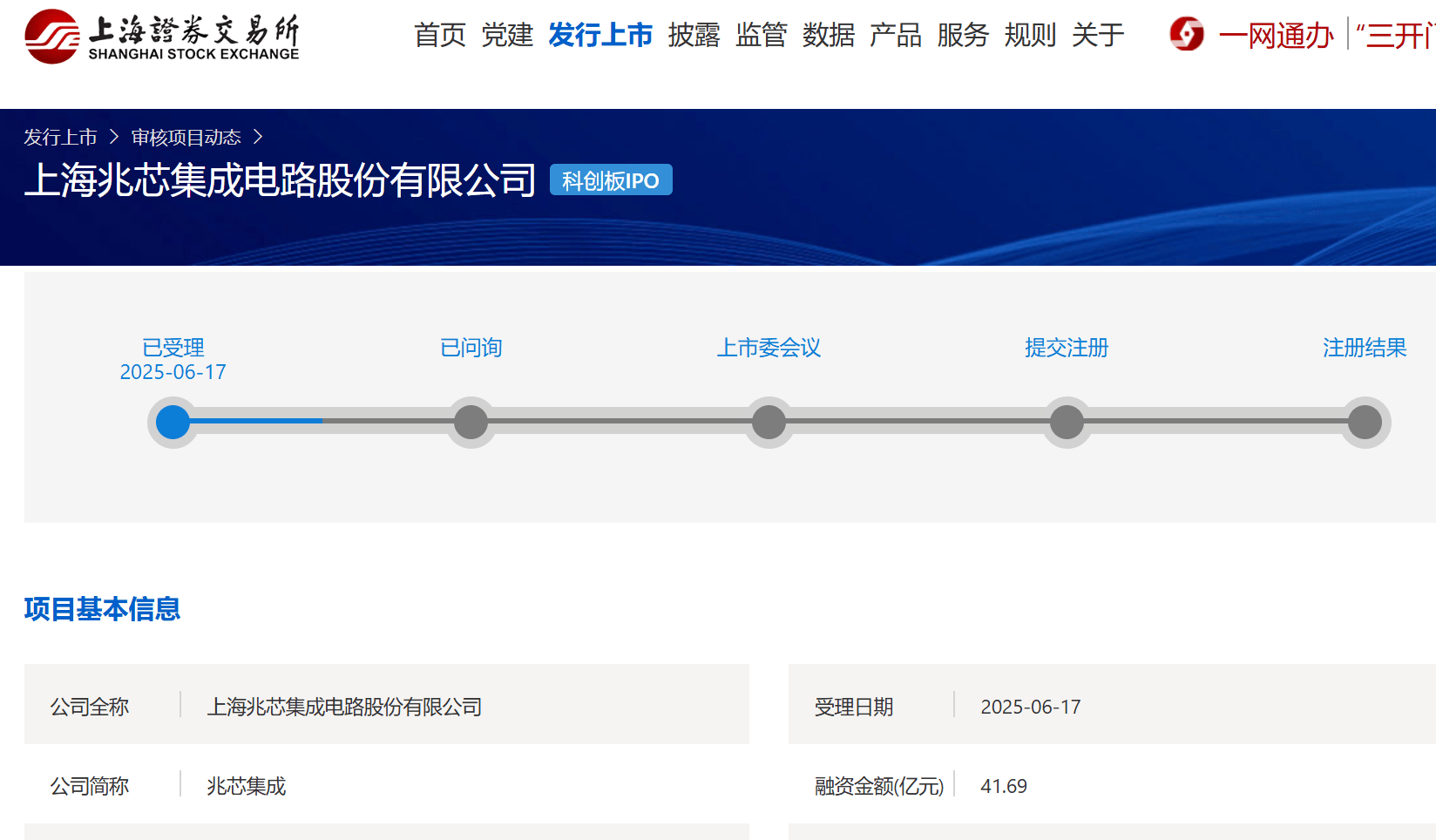Follow the 发行上市 breadcrumb link
1436x840 pixels.
click(x=60, y=138)
